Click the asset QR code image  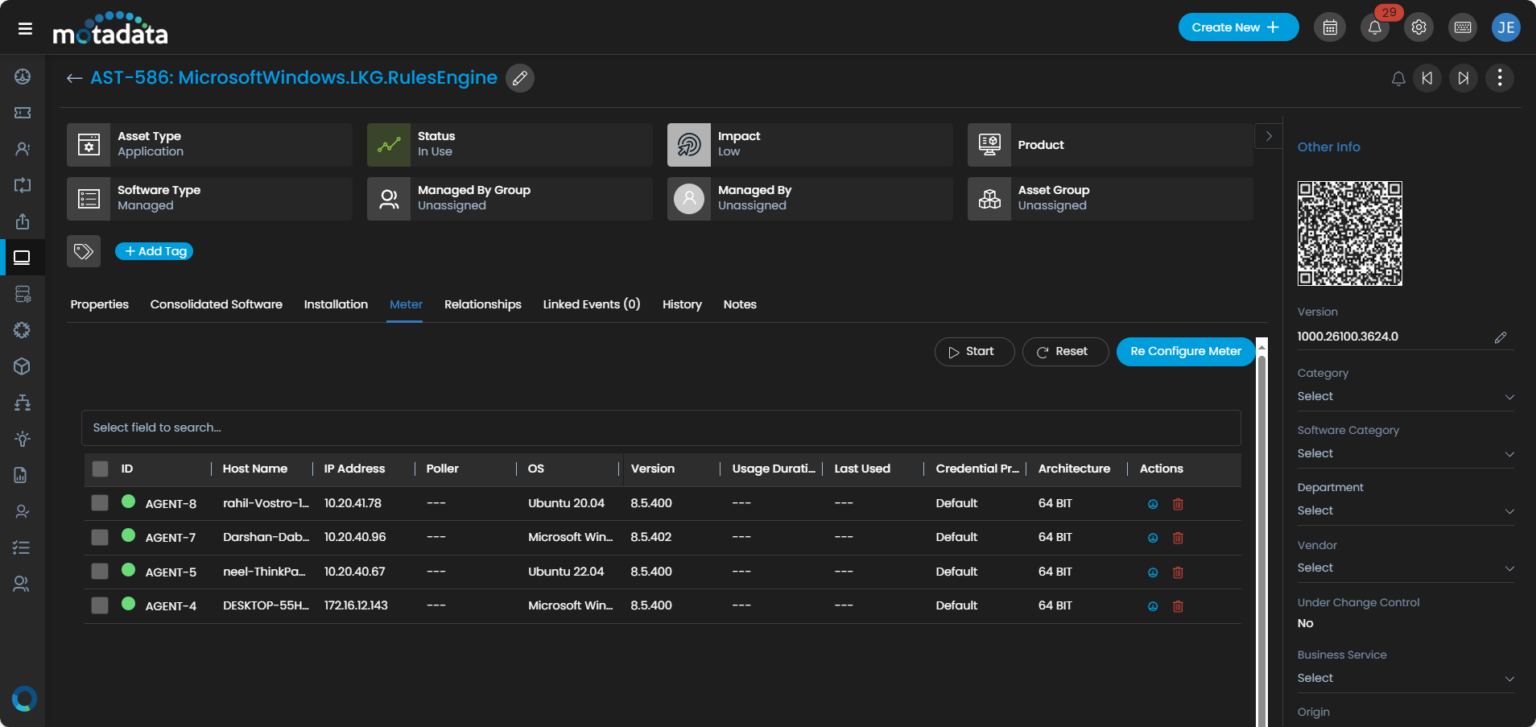click(1349, 233)
